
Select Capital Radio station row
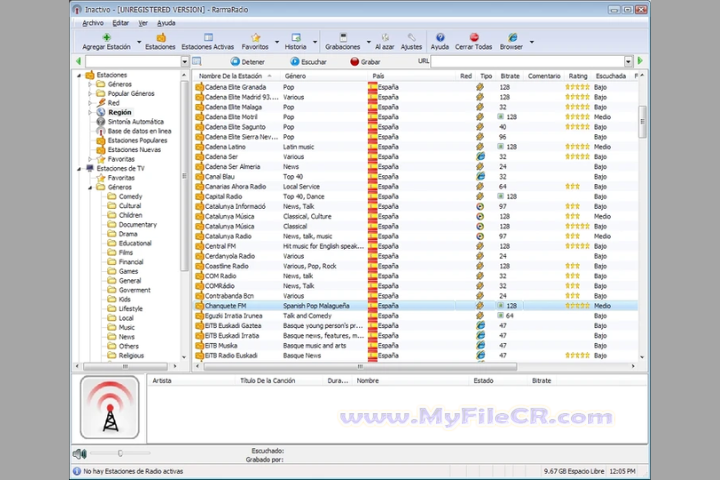pos(416,197)
